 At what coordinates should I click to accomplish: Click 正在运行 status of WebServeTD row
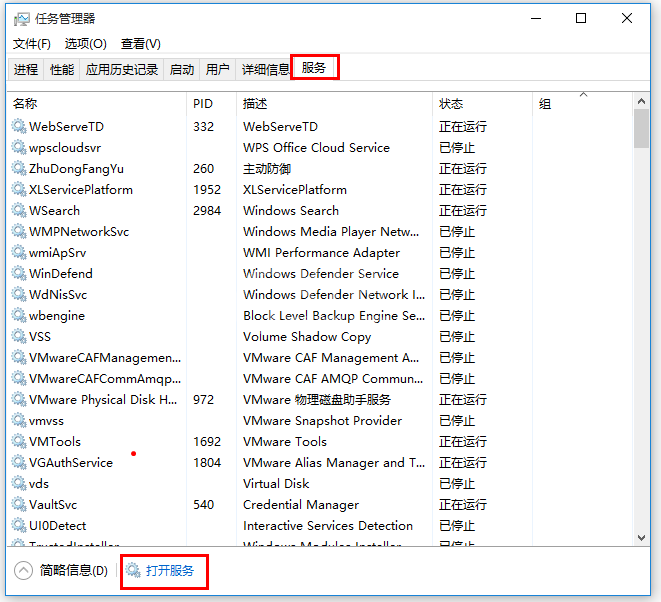tap(463, 126)
